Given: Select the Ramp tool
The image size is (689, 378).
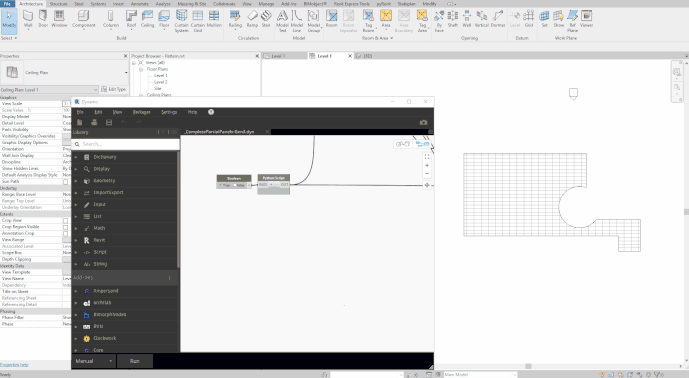Looking at the screenshot, I should coord(252,19).
